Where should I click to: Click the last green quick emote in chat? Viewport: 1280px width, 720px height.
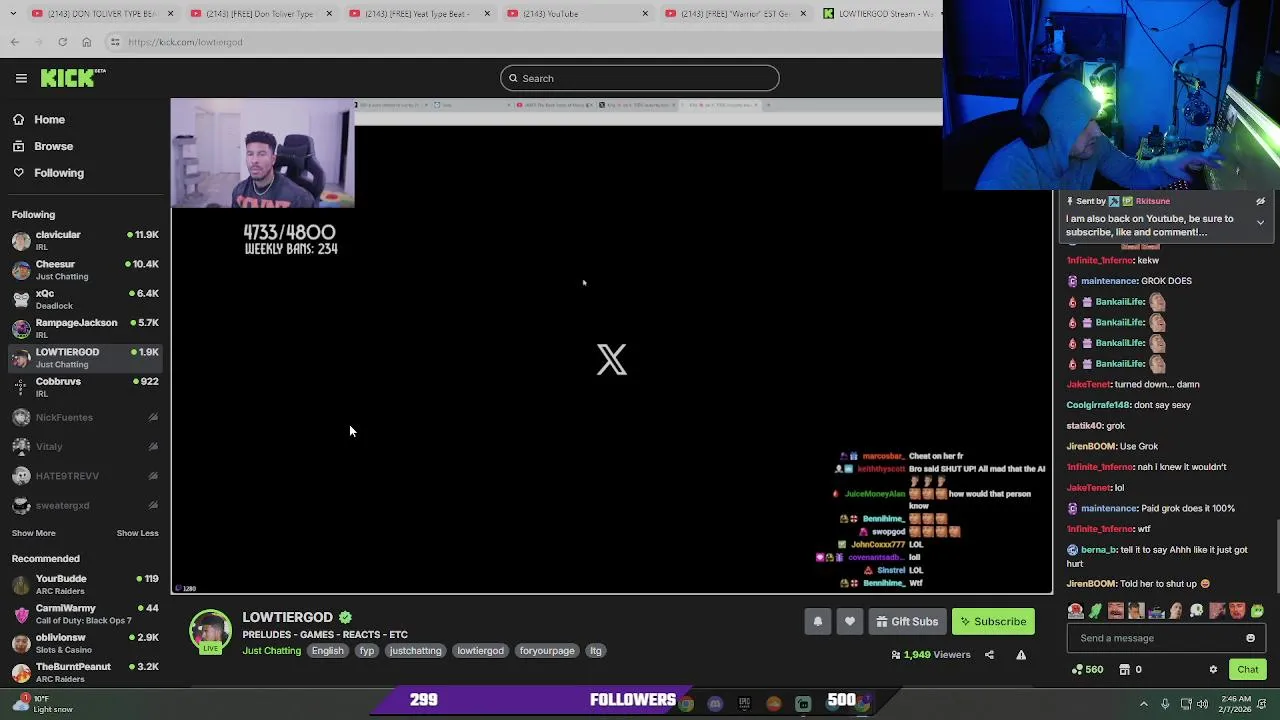(x=1257, y=611)
